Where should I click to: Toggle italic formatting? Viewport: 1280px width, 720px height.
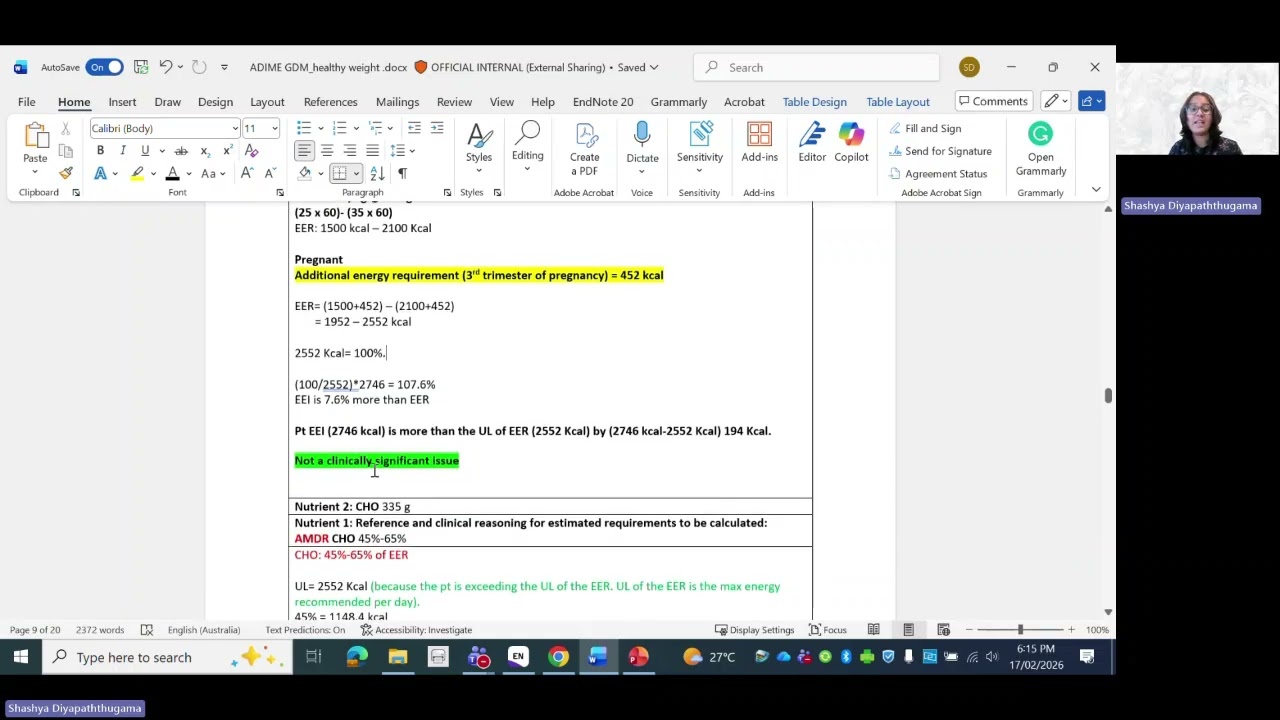pos(122,151)
